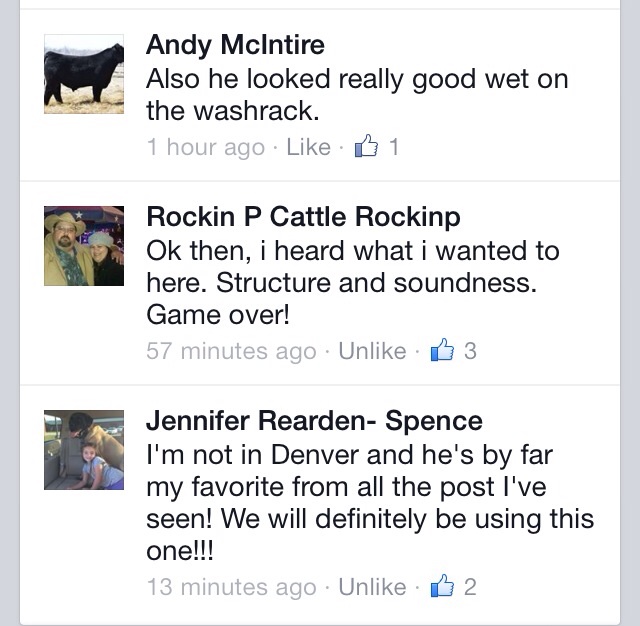
Task: Open the Andy McIntire profile name link
Action: [235, 45]
